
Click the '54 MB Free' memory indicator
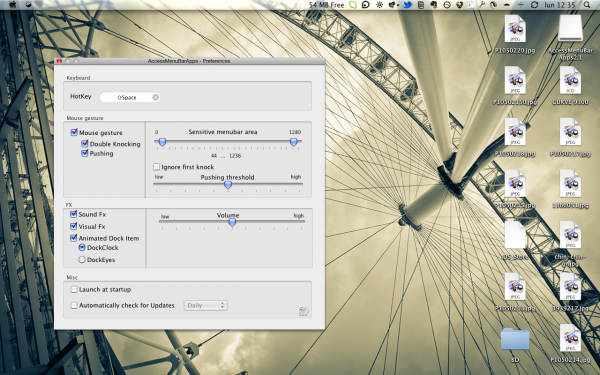(x=326, y=5)
